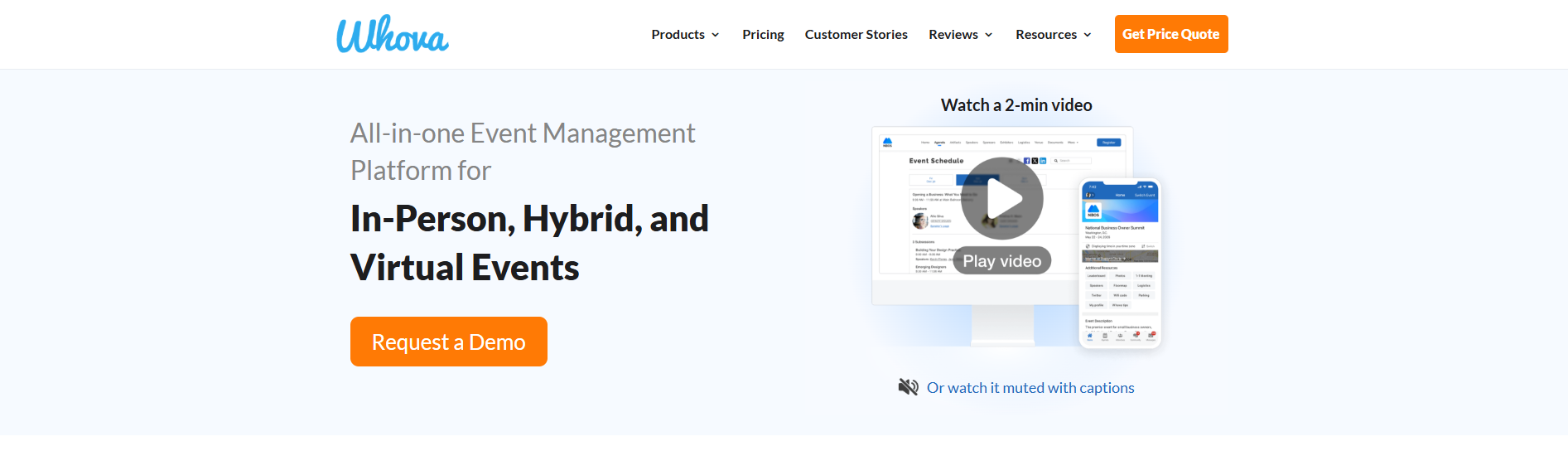Open the Resources menu

pyautogui.click(x=1046, y=35)
